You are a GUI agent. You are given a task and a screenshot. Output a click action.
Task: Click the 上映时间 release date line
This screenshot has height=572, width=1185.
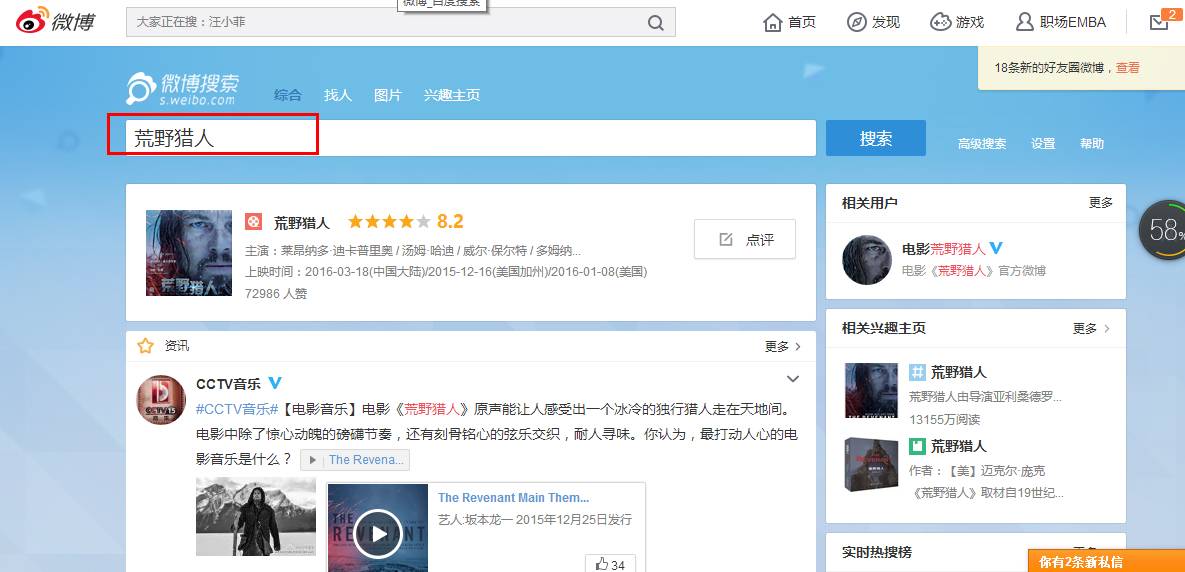tap(446, 271)
